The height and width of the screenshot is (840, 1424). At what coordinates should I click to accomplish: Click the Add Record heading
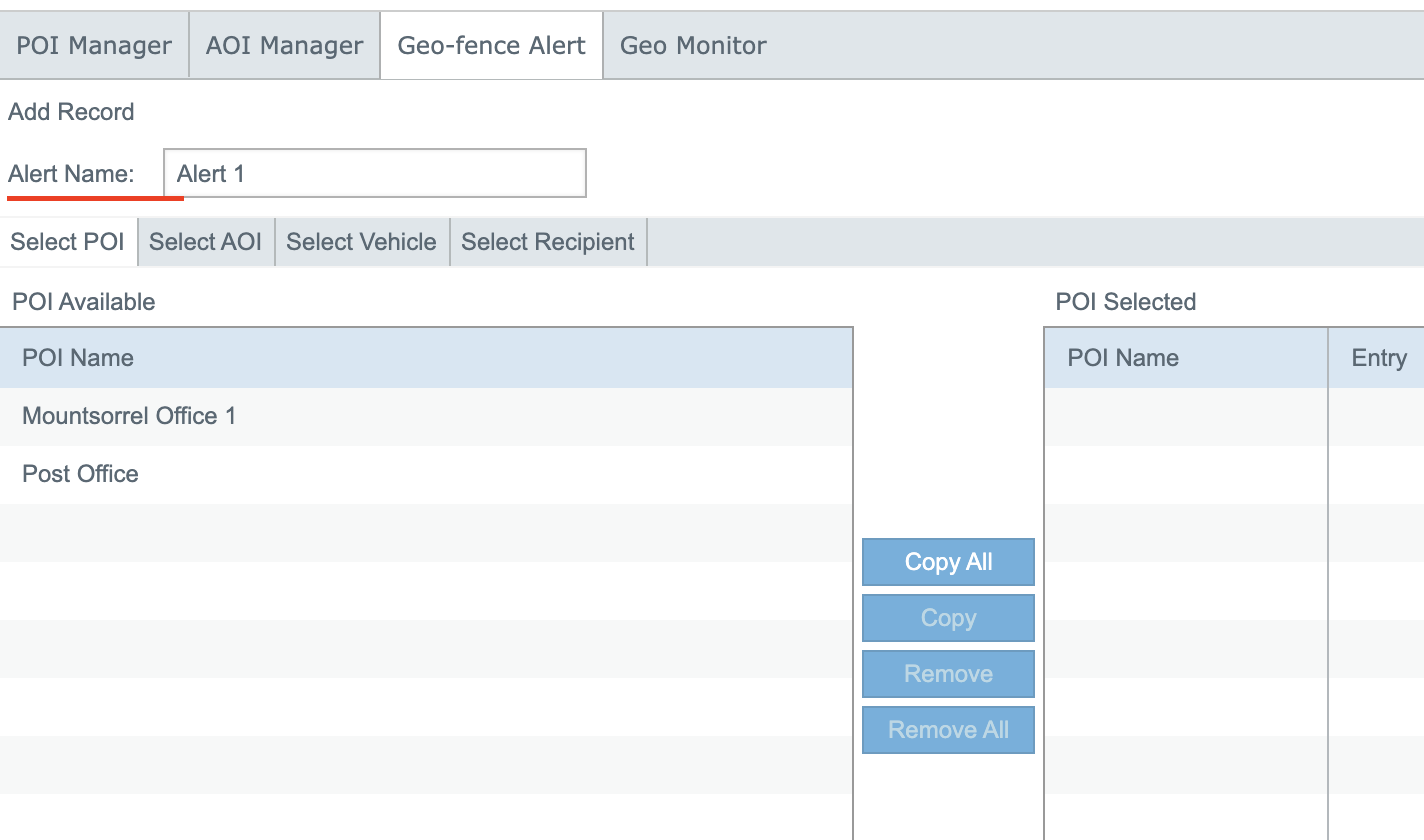click(71, 112)
